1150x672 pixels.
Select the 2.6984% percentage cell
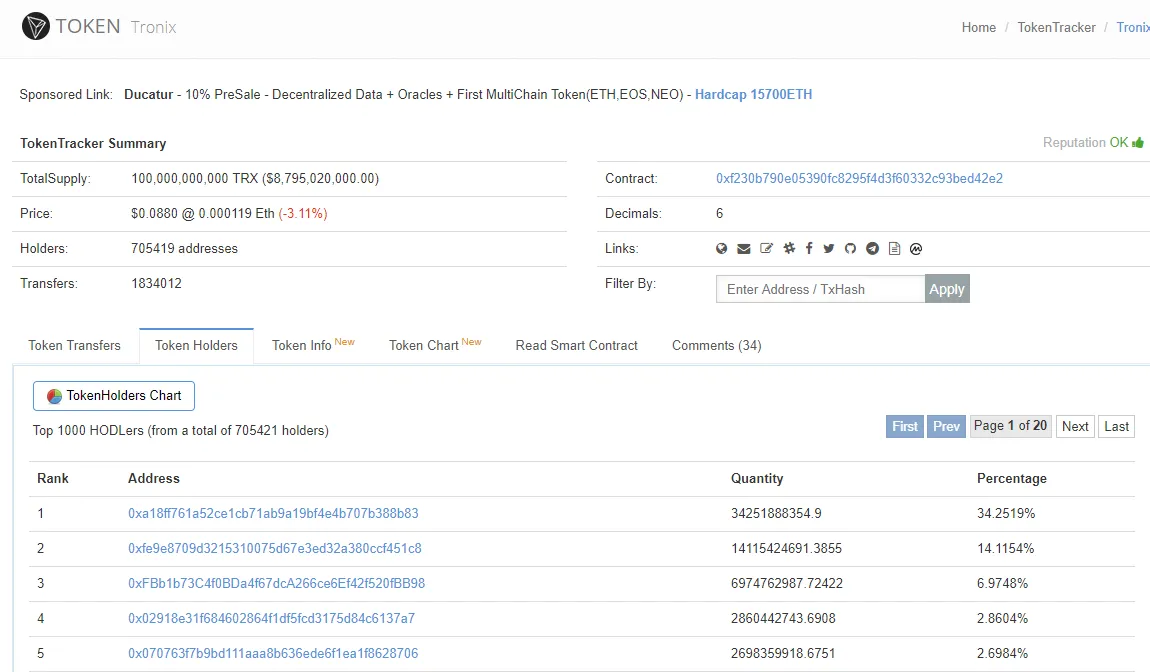point(1003,654)
